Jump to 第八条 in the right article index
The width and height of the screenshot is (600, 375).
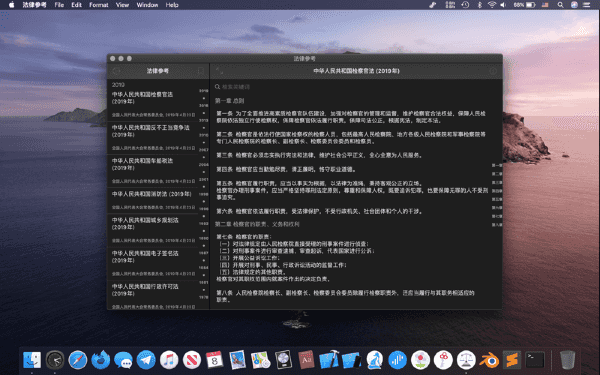pos(497,225)
